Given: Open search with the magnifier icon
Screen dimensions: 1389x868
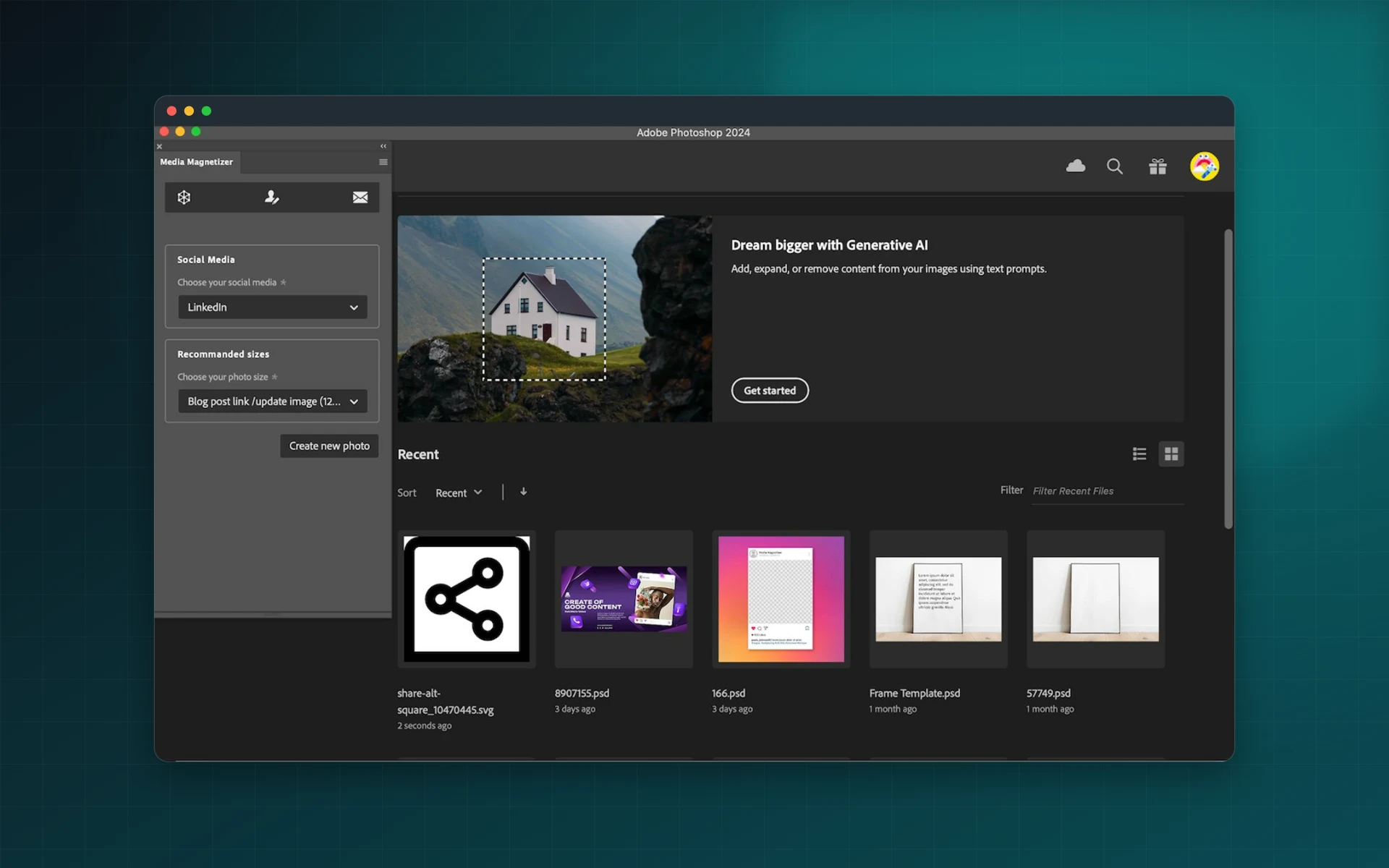Looking at the screenshot, I should click(1115, 166).
